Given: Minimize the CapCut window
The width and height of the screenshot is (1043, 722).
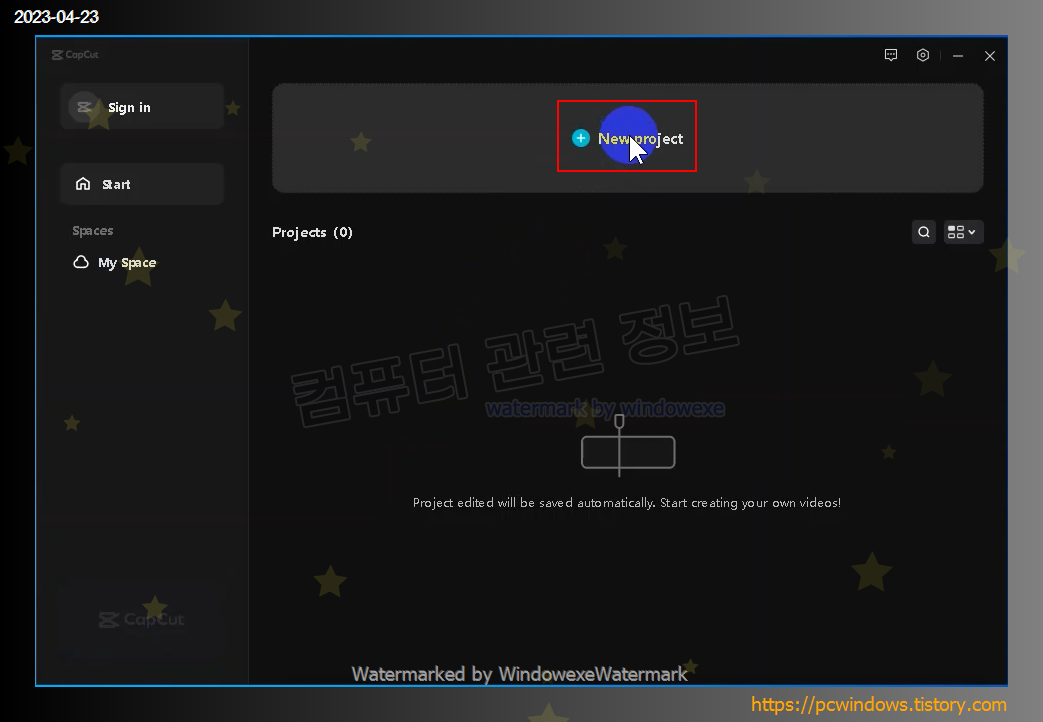Looking at the screenshot, I should point(958,56).
